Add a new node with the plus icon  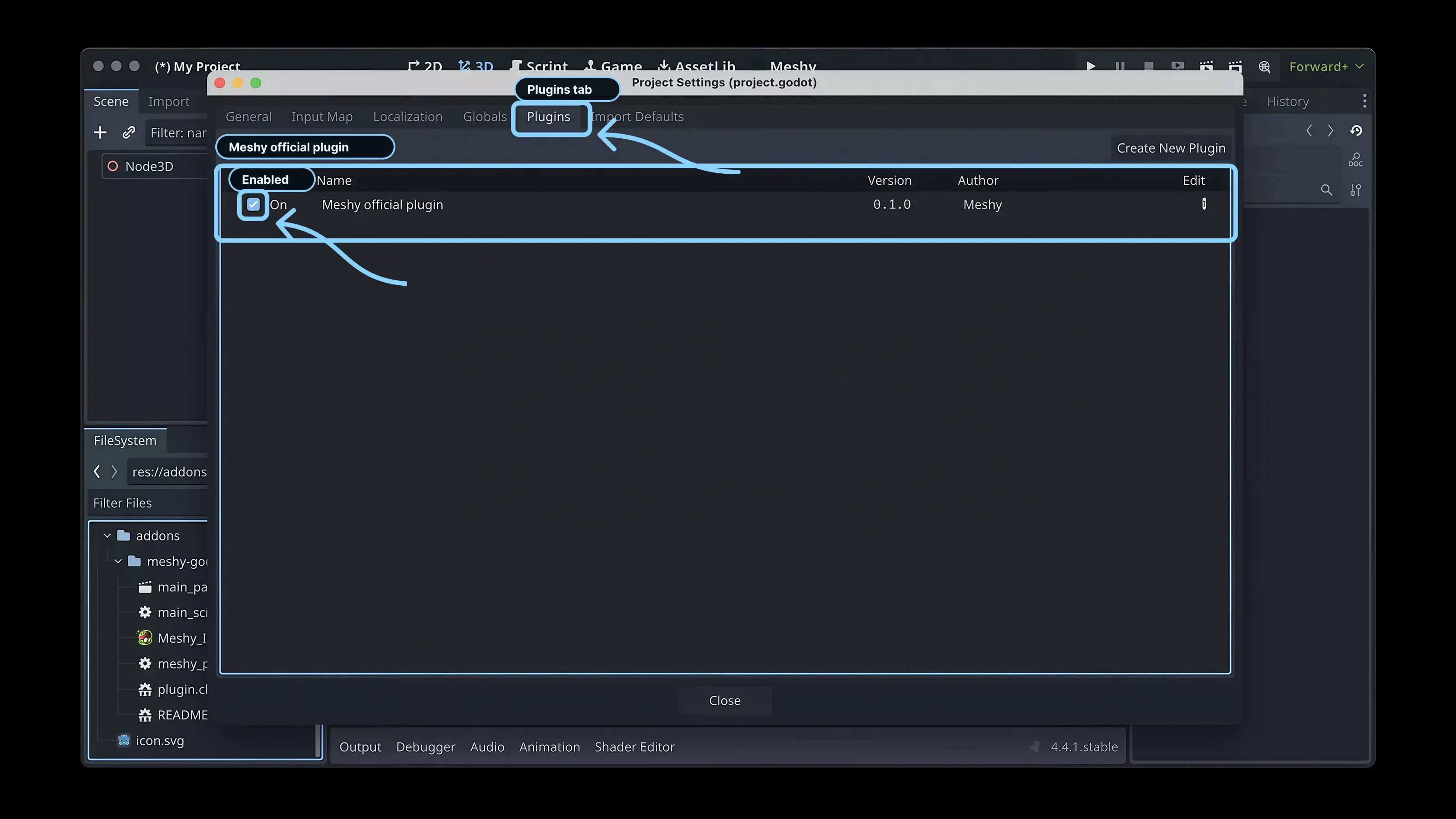click(100, 132)
